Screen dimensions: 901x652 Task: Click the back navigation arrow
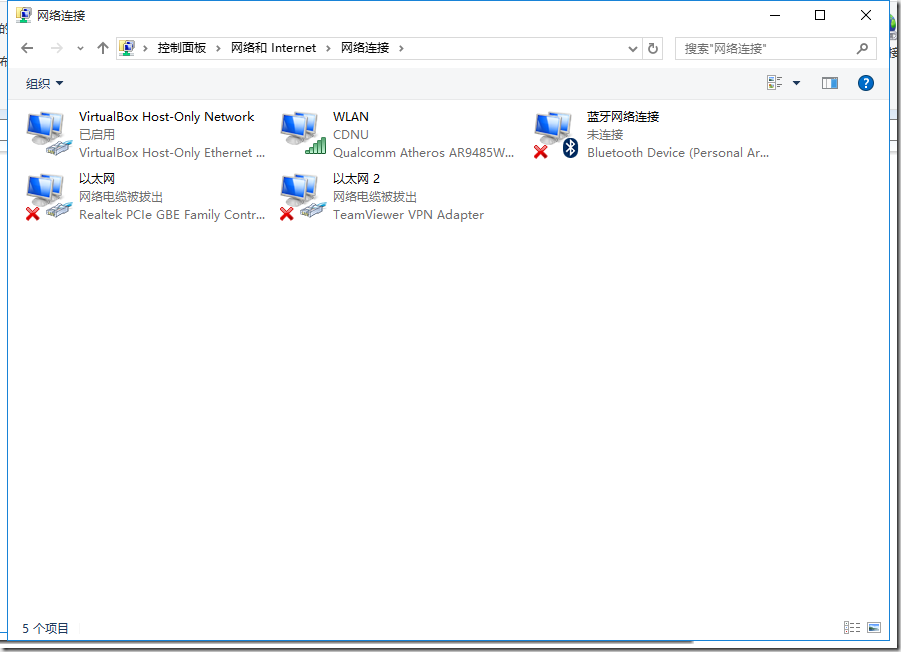[27, 48]
